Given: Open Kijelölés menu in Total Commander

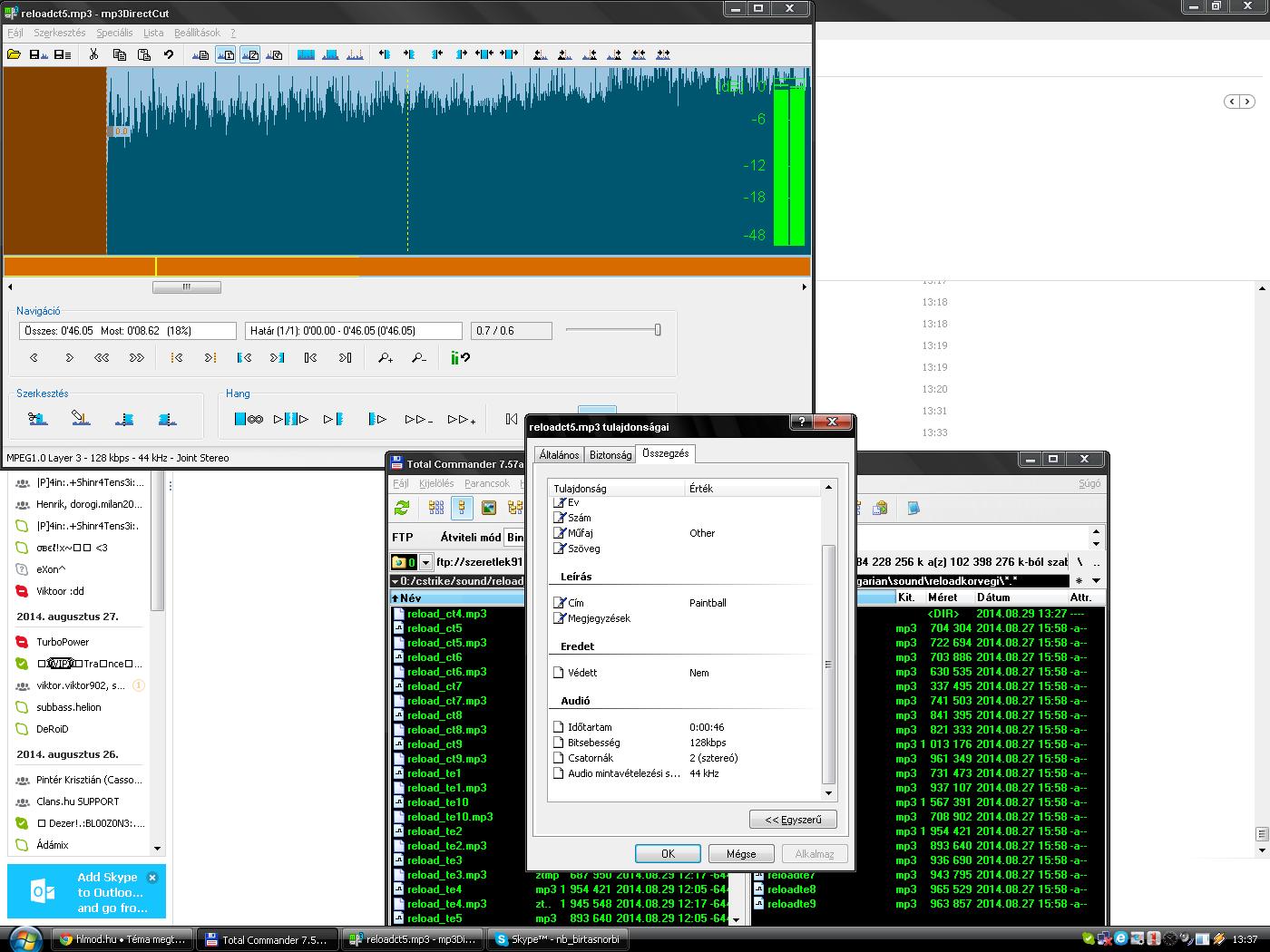Looking at the screenshot, I should pos(436,483).
